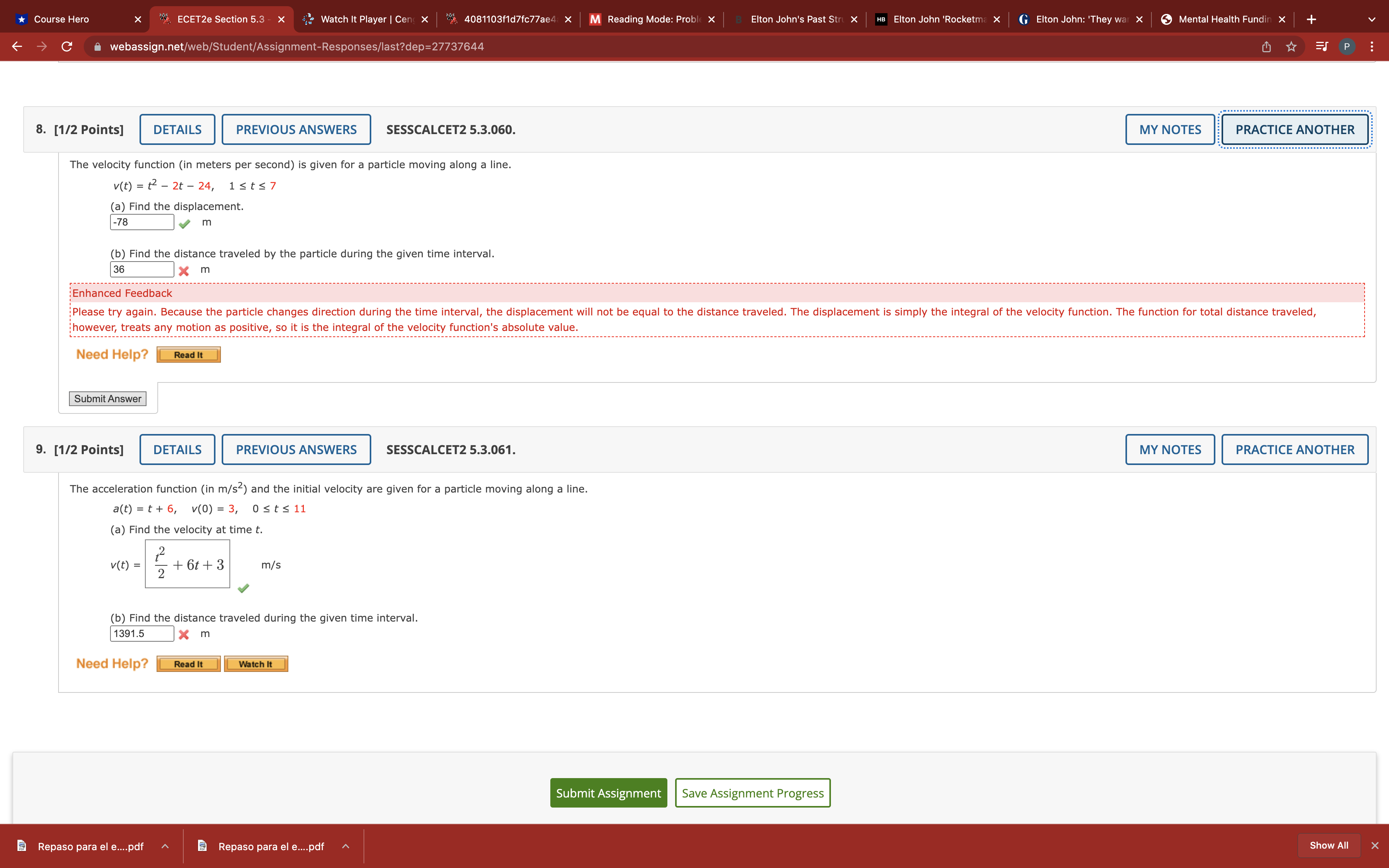Click the back navigation arrow
1389x868 pixels.
tap(17, 46)
